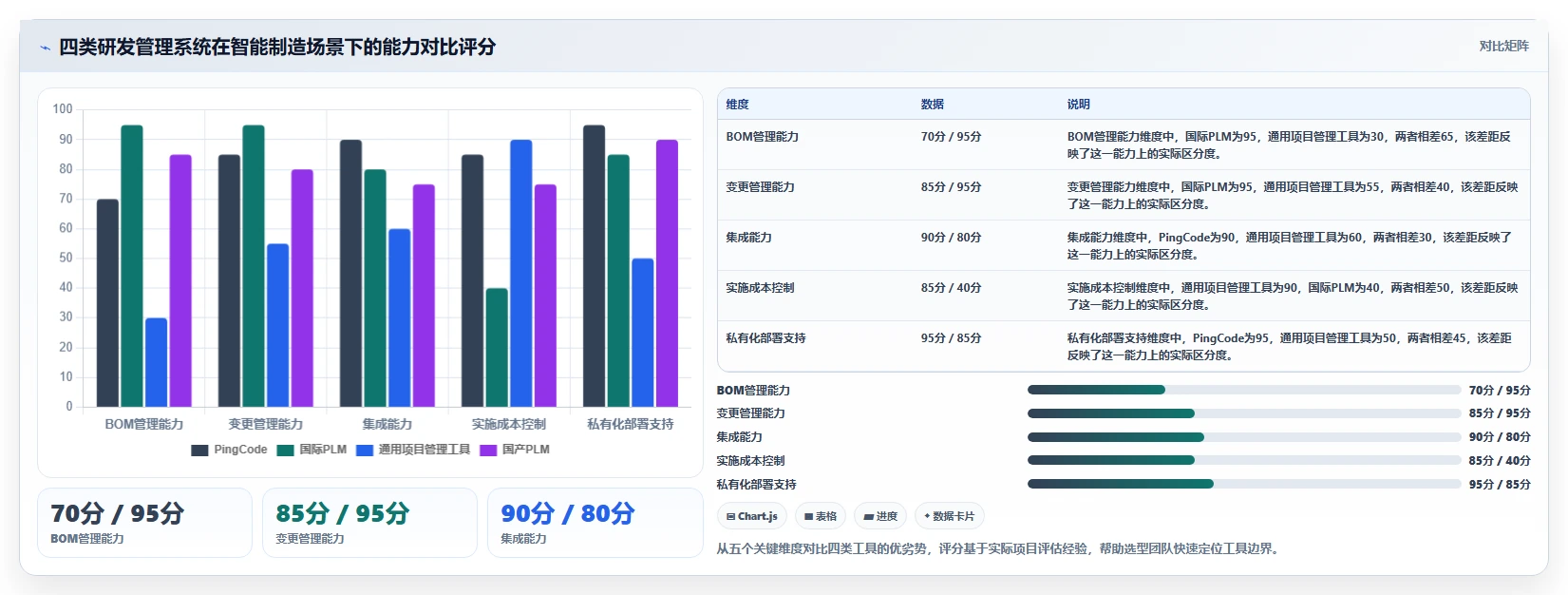The width and height of the screenshot is (1568, 595).
Task: Toggle the 国际PLM legend swatch
Action: [x=286, y=451]
